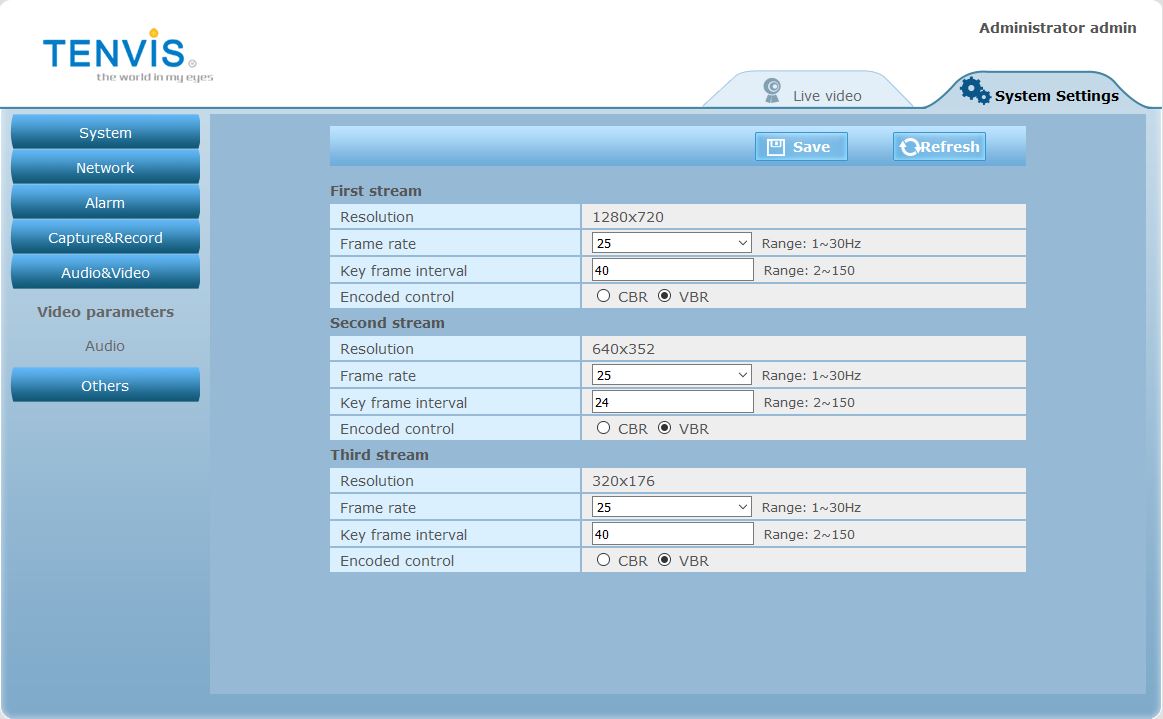This screenshot has width=1163, height=719.
Task: Select VBR for Second stream encoded control
Action: (664, 428)
